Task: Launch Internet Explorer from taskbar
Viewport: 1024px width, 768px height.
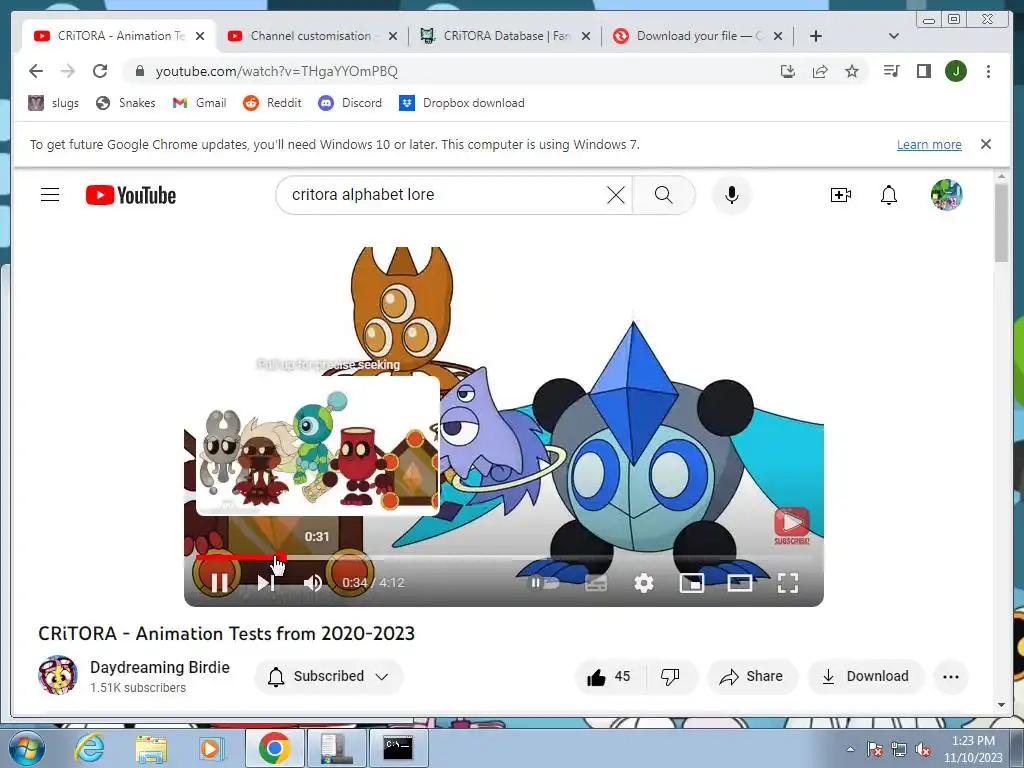Action: (89, 748)
